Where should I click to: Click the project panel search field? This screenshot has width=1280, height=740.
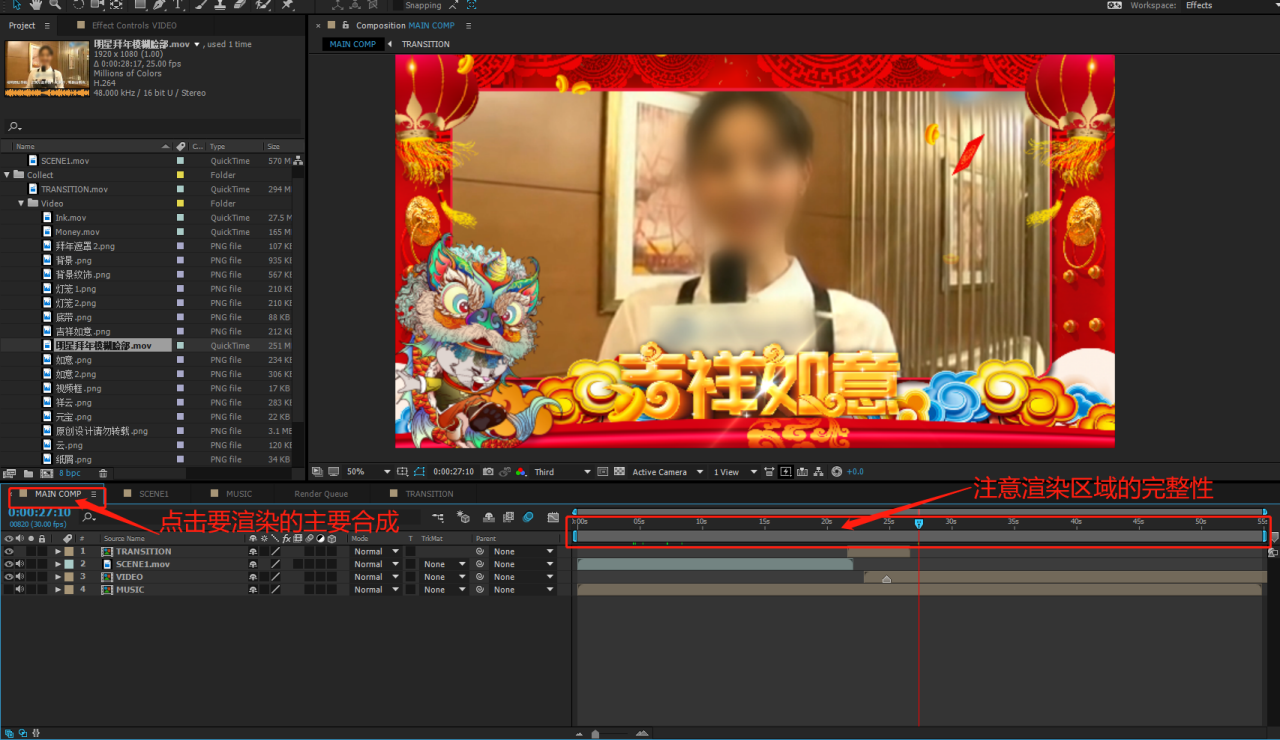152,127
